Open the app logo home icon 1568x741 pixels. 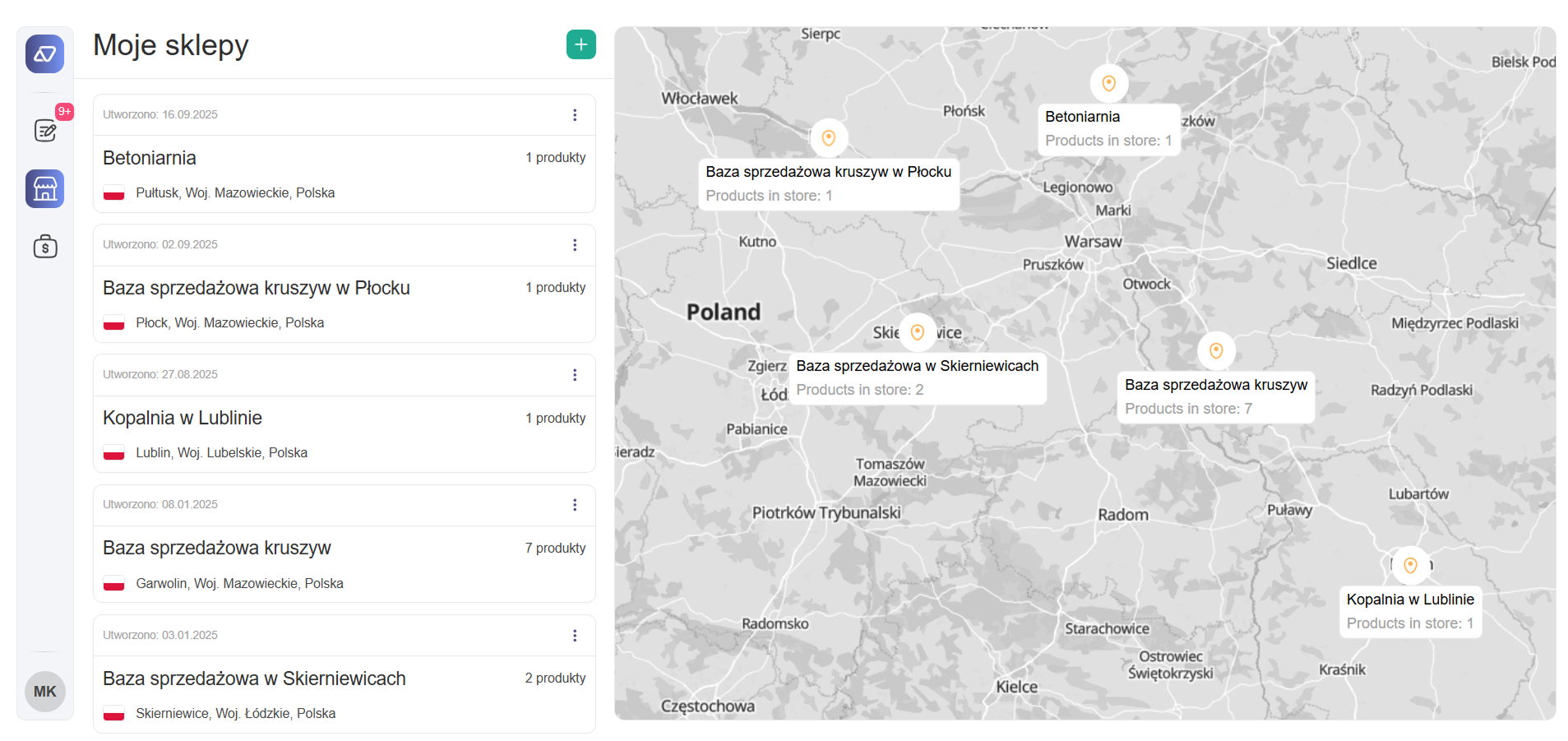click(x=44, y=54)
